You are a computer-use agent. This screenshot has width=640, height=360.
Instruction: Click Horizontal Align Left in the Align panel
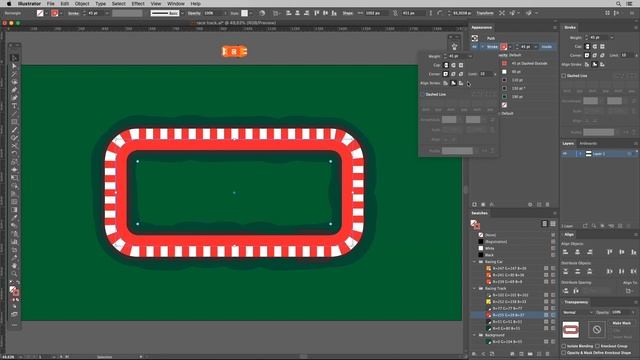(566, 252)
